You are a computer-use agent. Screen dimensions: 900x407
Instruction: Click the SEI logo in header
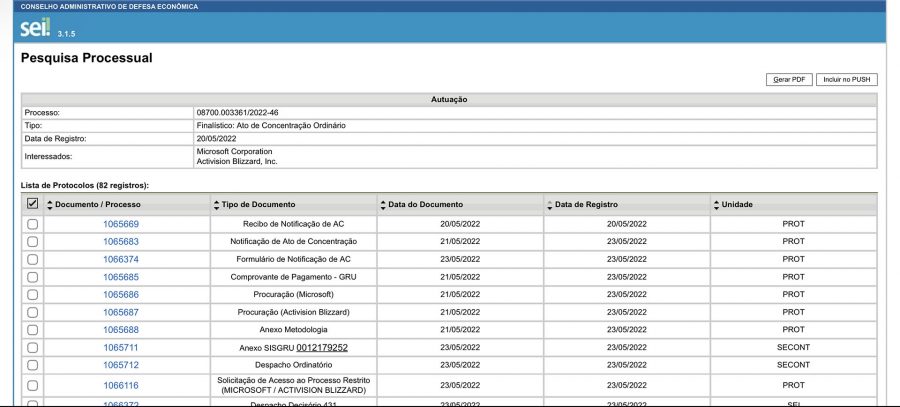pyautogui.click(x=35, y=27)
